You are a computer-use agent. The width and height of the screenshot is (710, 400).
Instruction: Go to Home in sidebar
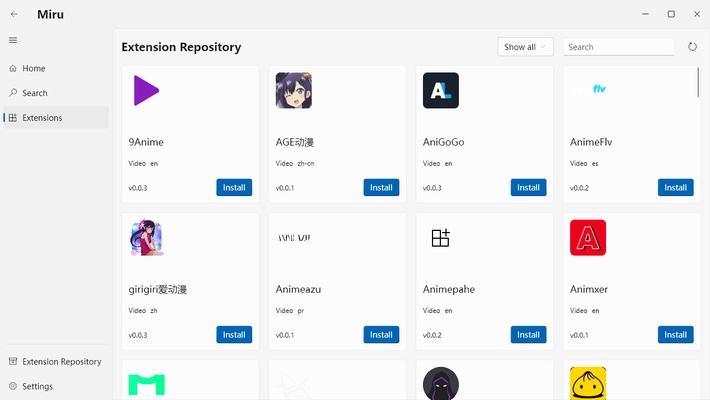point(34,69)
